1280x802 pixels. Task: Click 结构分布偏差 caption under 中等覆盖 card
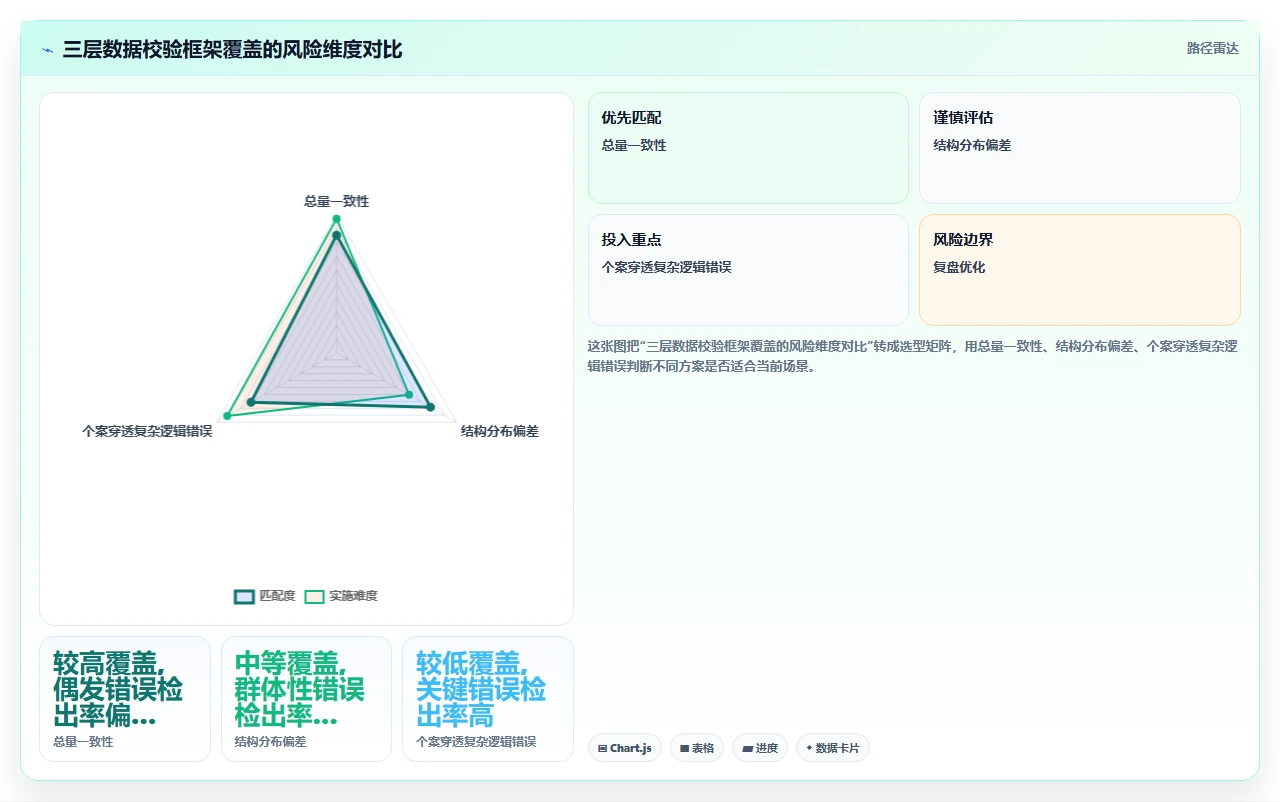(x=270, y=742)
